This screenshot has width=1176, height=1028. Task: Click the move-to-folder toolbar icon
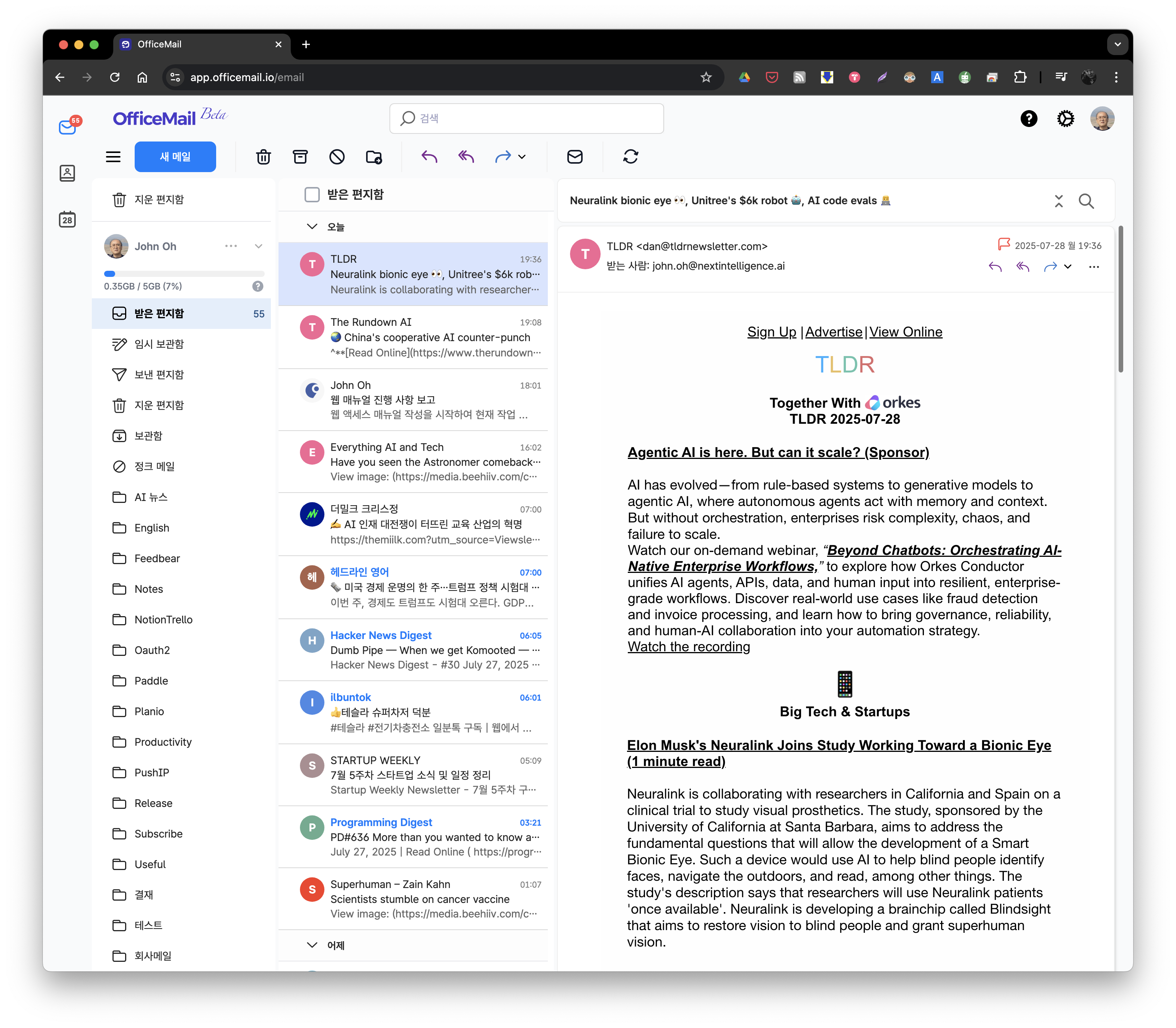[x=374, y=157]
